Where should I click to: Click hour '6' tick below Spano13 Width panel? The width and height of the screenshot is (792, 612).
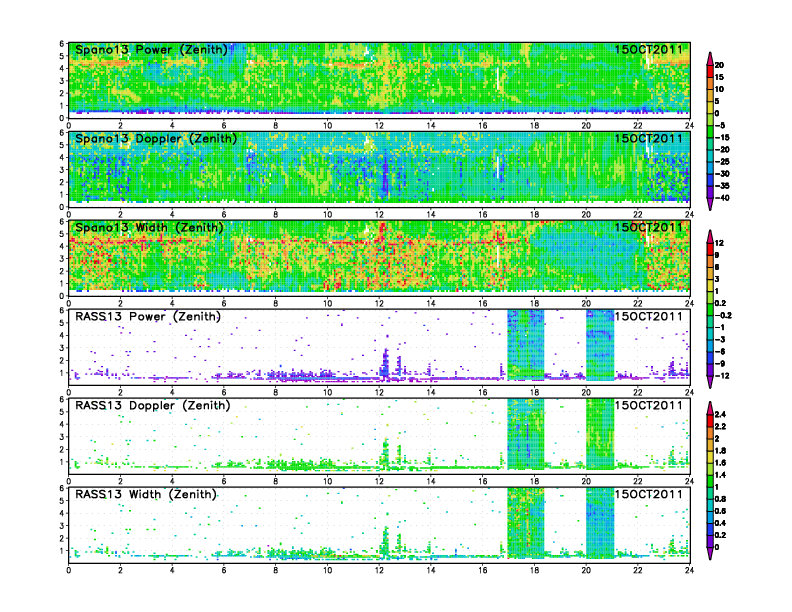[224, 303]
